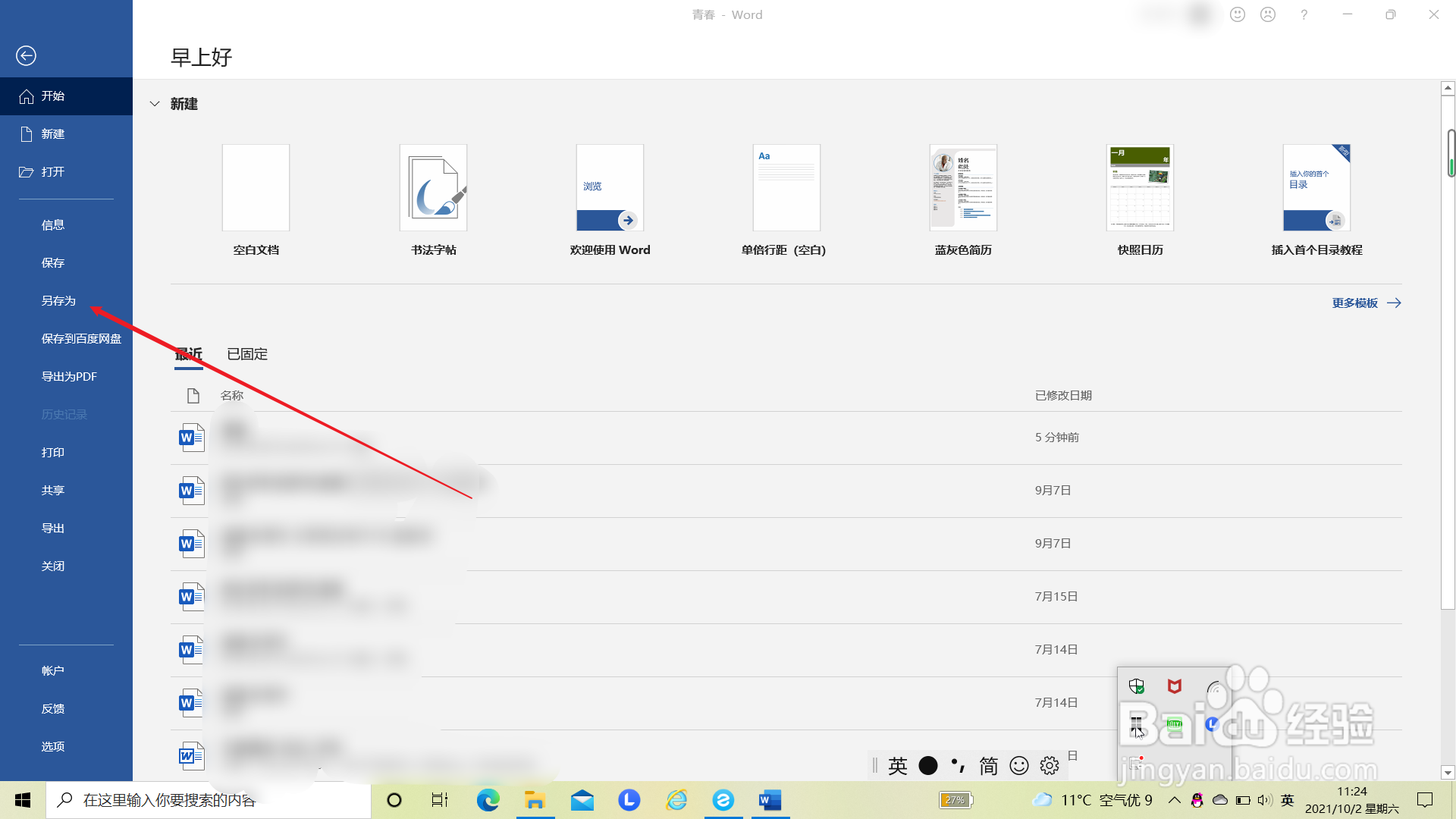Click the taskbar search box
The width and height of the screenshot is (1456, 819).
(209, 800)
